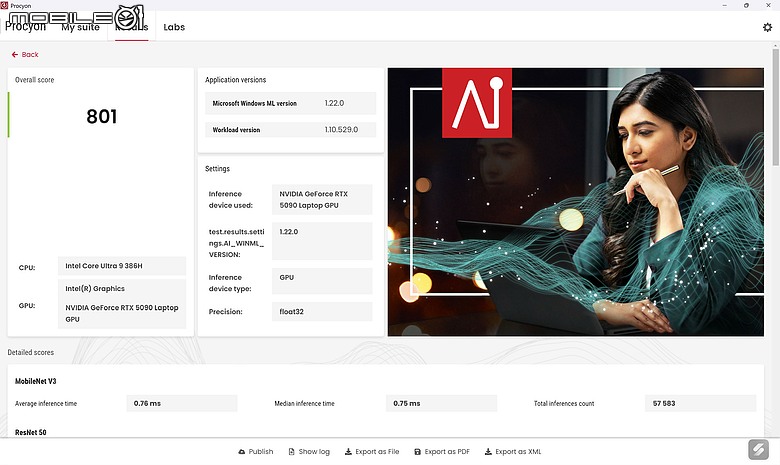
Task: Click the floating chat icon at bottom right
Action: 758,450
